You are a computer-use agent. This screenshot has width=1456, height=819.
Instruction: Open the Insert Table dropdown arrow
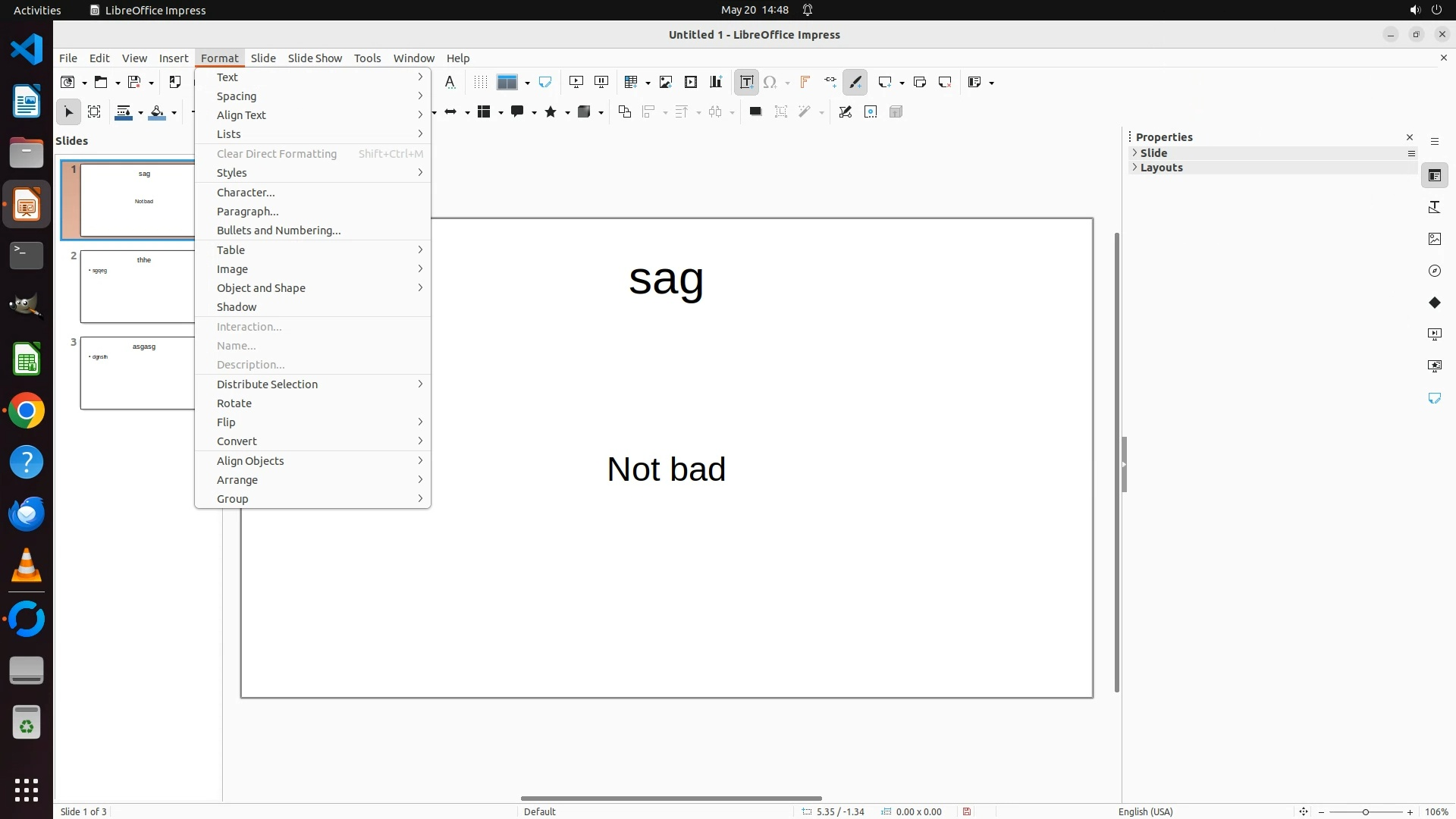pos(648,83)
